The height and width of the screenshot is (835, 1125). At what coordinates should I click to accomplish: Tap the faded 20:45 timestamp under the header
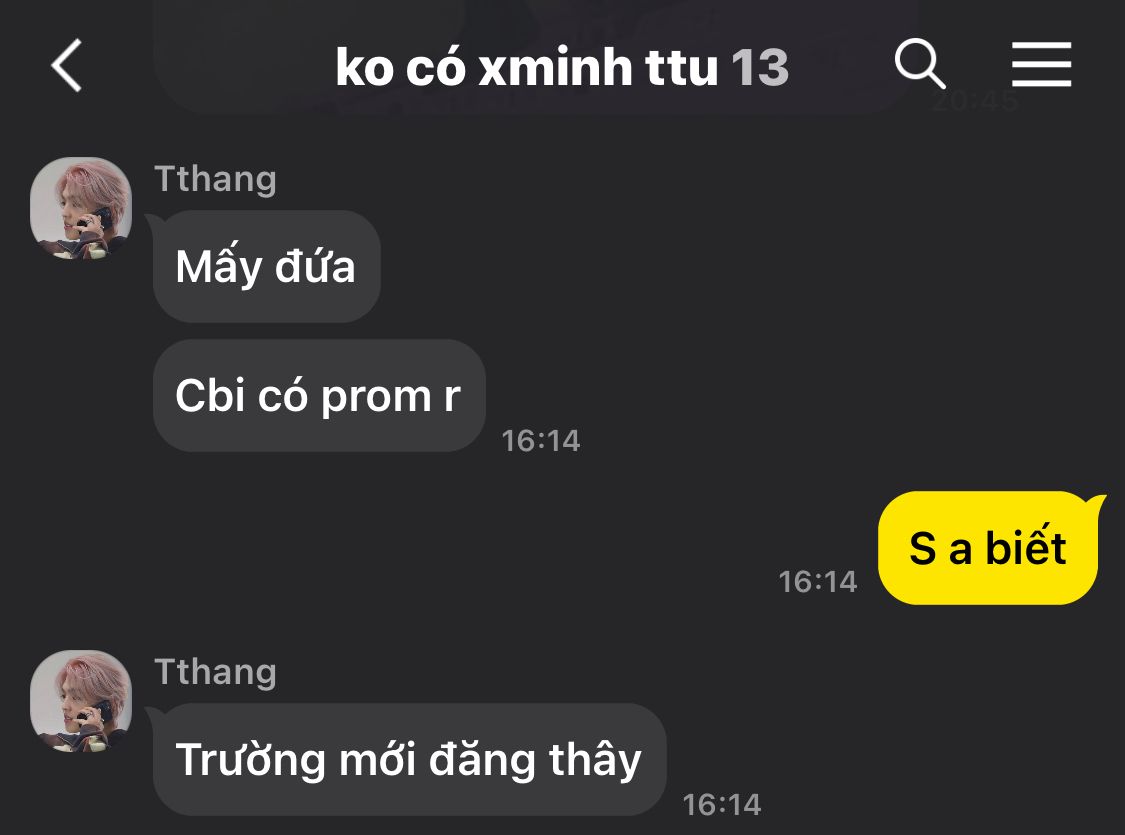click(974, 101)
